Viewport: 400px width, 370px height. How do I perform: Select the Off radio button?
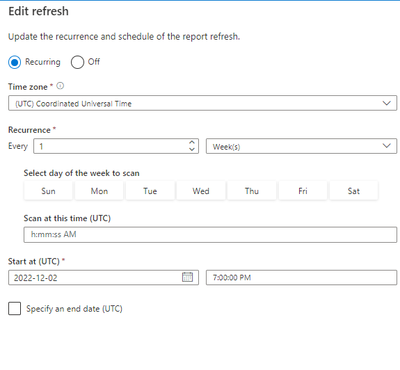point(77,62)
